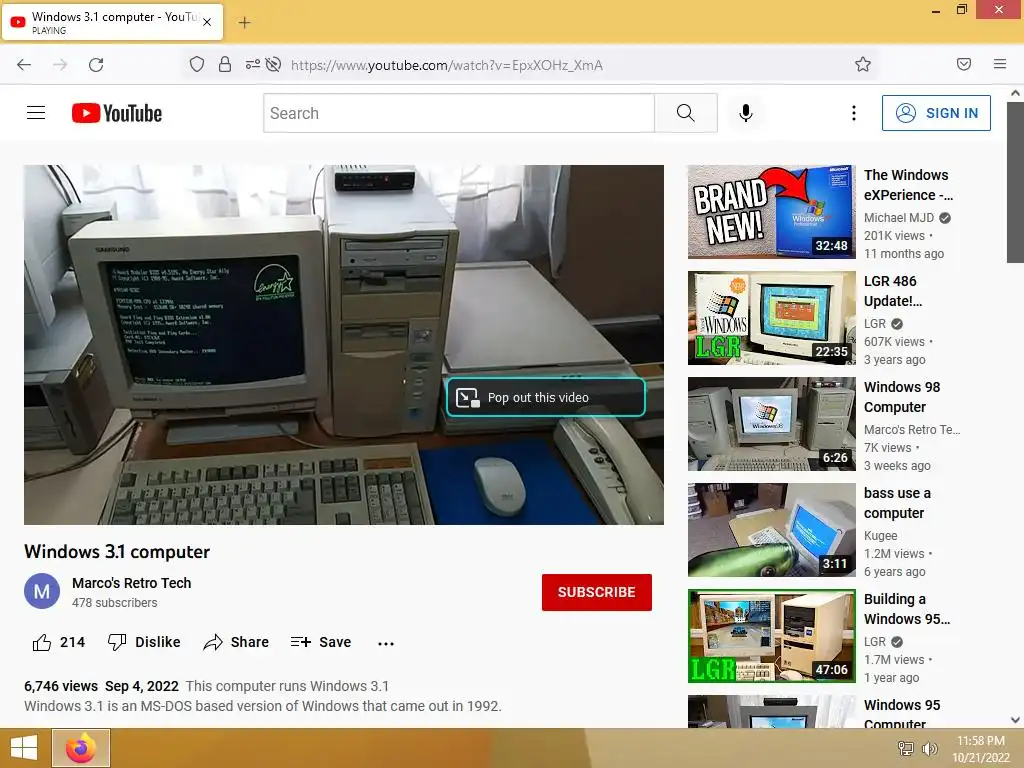Open the LGR 486 Update thumbnail
This screenshot has height=768, width=1024.
[x=771, y=317]
